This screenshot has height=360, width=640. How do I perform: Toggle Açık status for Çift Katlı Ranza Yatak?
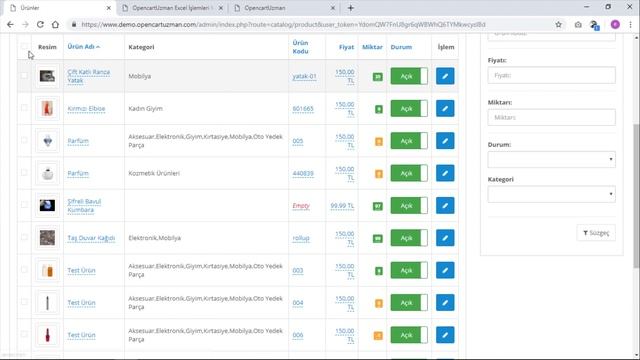(x=409, y=76)
